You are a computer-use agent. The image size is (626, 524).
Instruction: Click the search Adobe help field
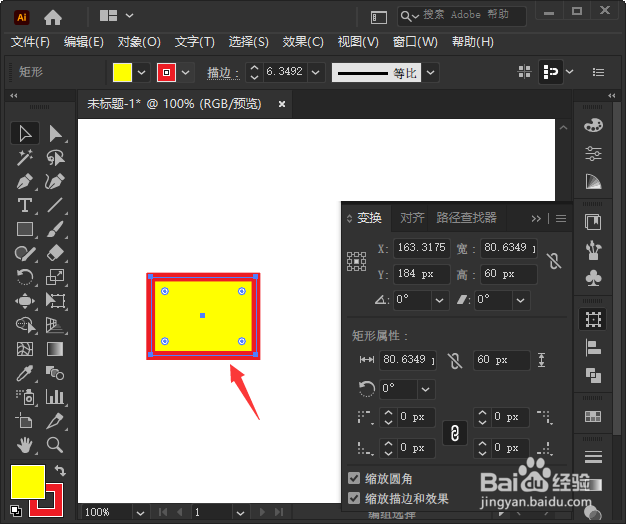click(462, 16)
